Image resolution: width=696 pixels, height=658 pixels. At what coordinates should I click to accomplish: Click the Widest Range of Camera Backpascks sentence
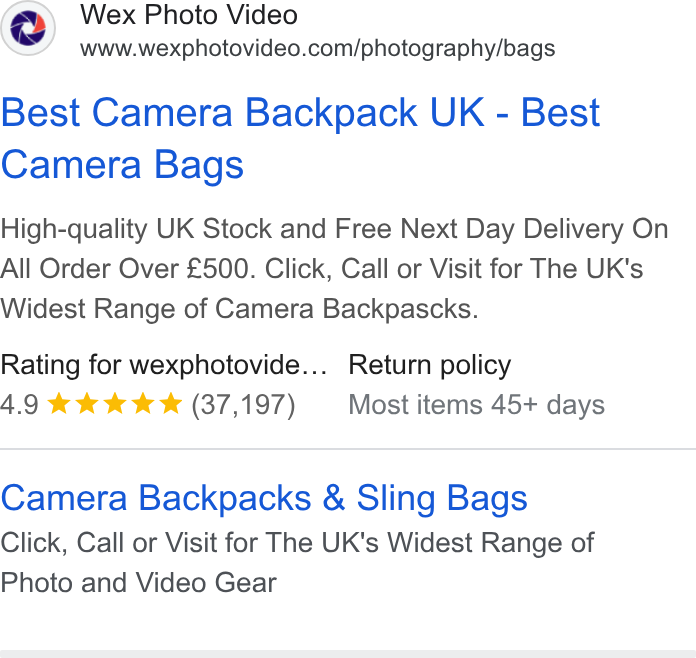(x=239, y=309)
